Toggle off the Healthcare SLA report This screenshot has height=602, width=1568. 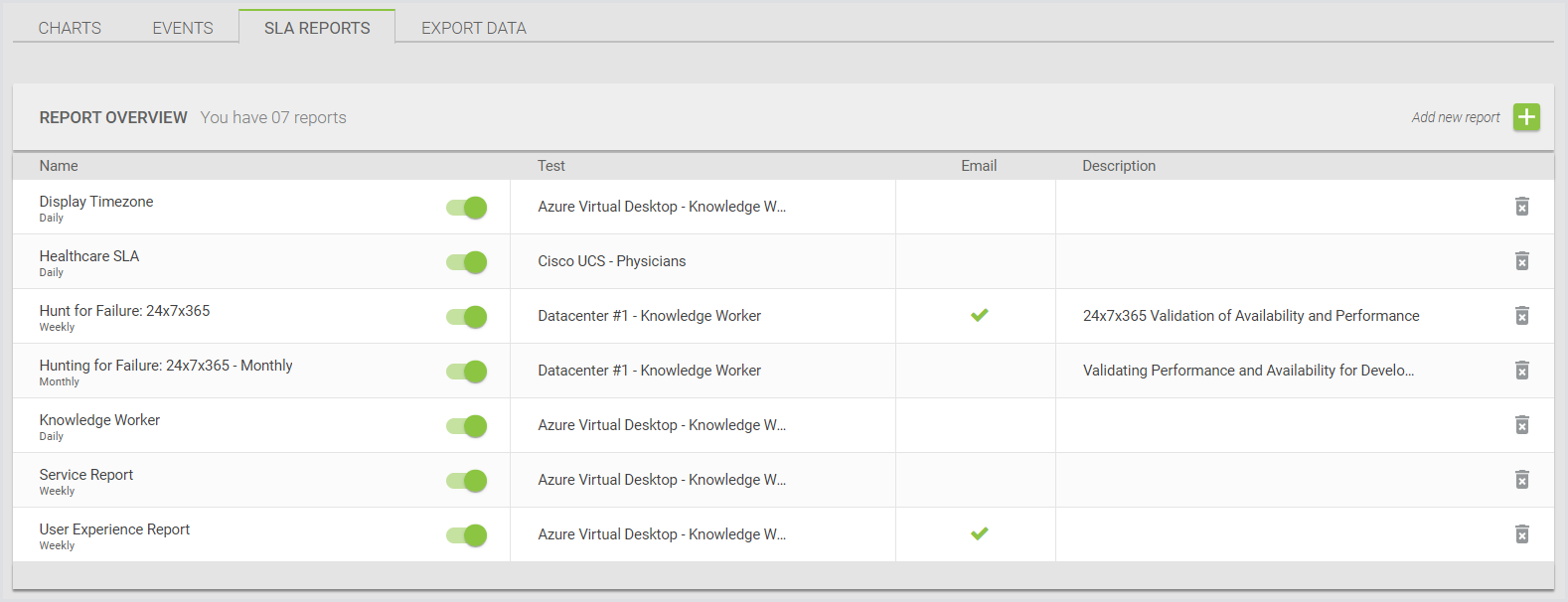(467, 262)
